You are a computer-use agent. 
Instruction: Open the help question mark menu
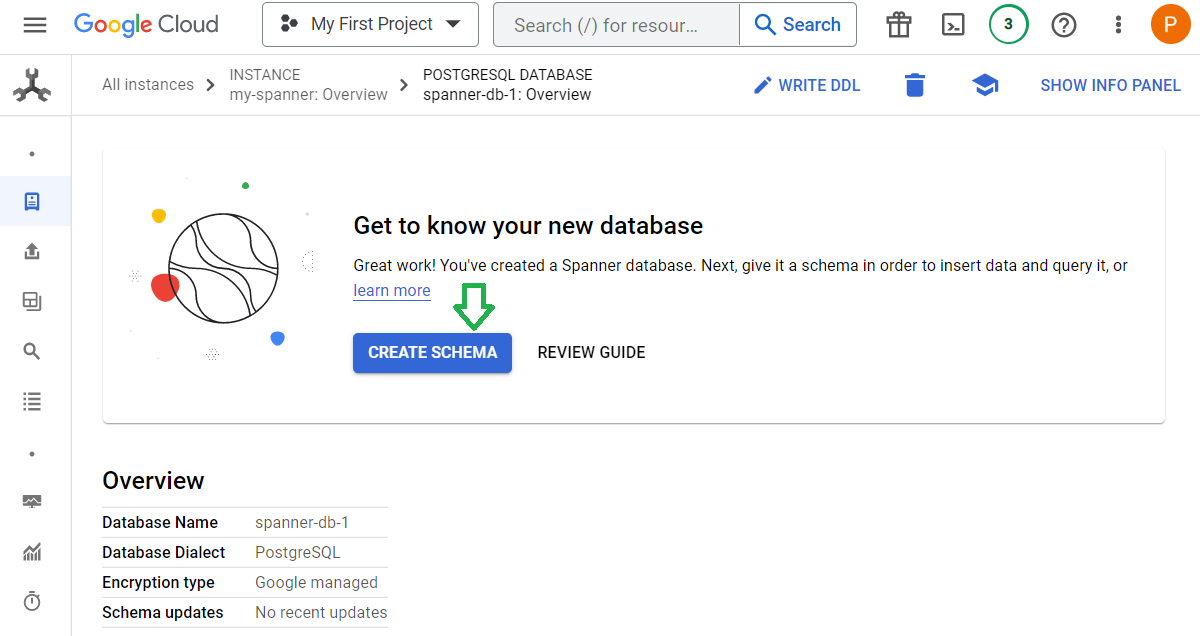point(1064,25)
